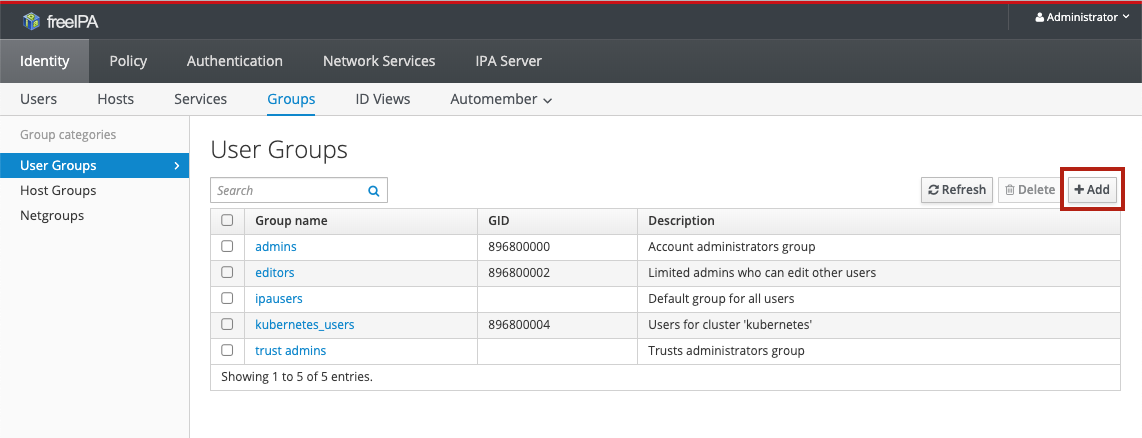Screen dimensions: 1142x438
Task: Check the admins group checkbox
Action: point(227,246)
